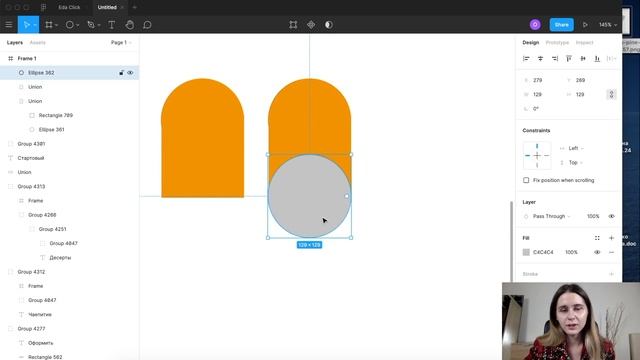This screenshot has width=640, height=360.
Task: Switch to the Layers tab
Action: click(x=15, y=42)
